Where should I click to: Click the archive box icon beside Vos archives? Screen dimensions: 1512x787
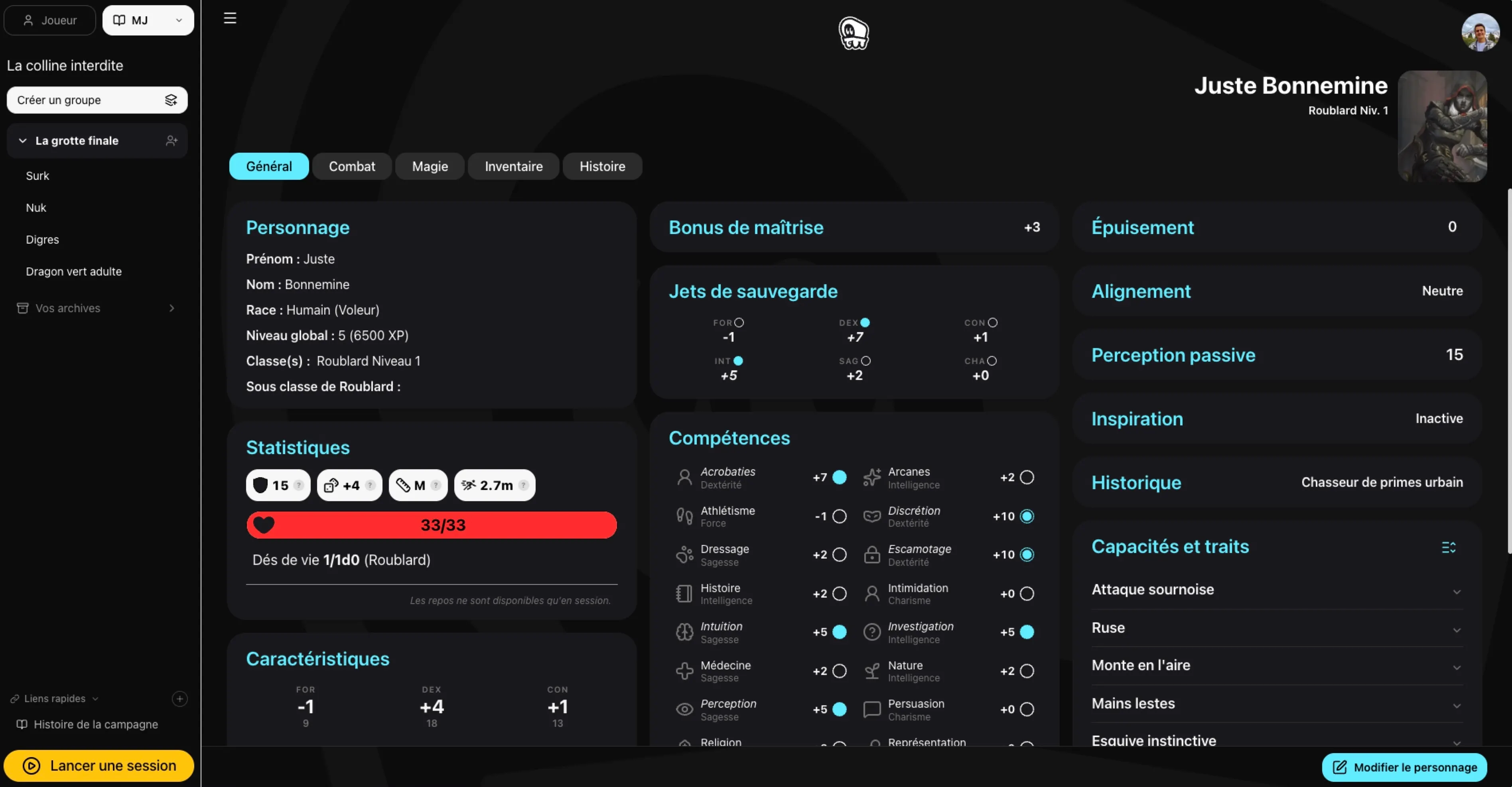tap(23, 308)
